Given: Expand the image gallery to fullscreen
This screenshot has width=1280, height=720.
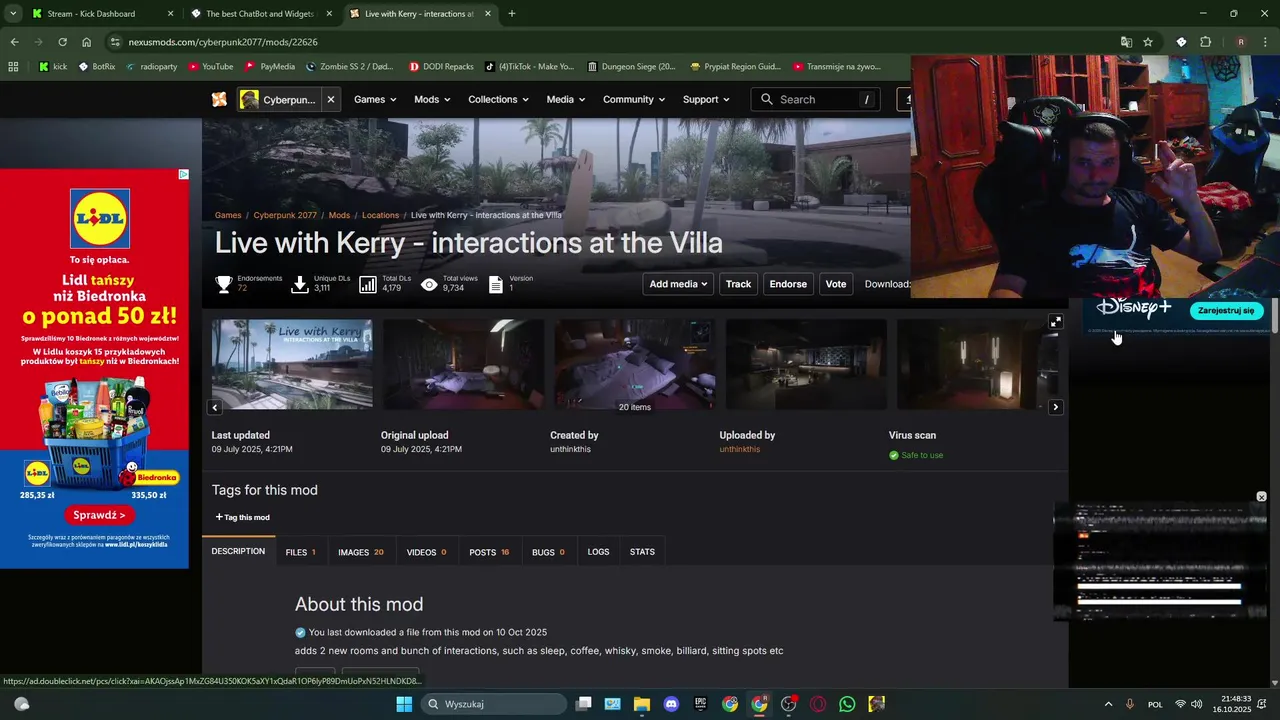Looking at the screenshot, I should [x=1055, y=322].
